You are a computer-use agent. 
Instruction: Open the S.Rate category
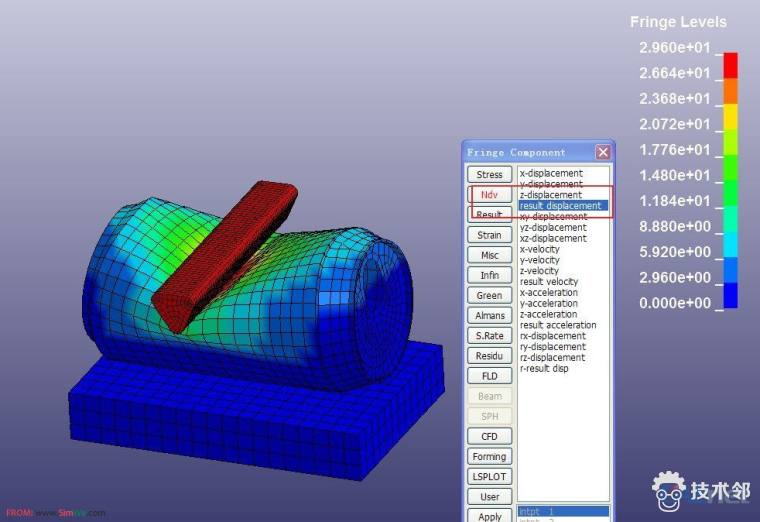[489, 336]
